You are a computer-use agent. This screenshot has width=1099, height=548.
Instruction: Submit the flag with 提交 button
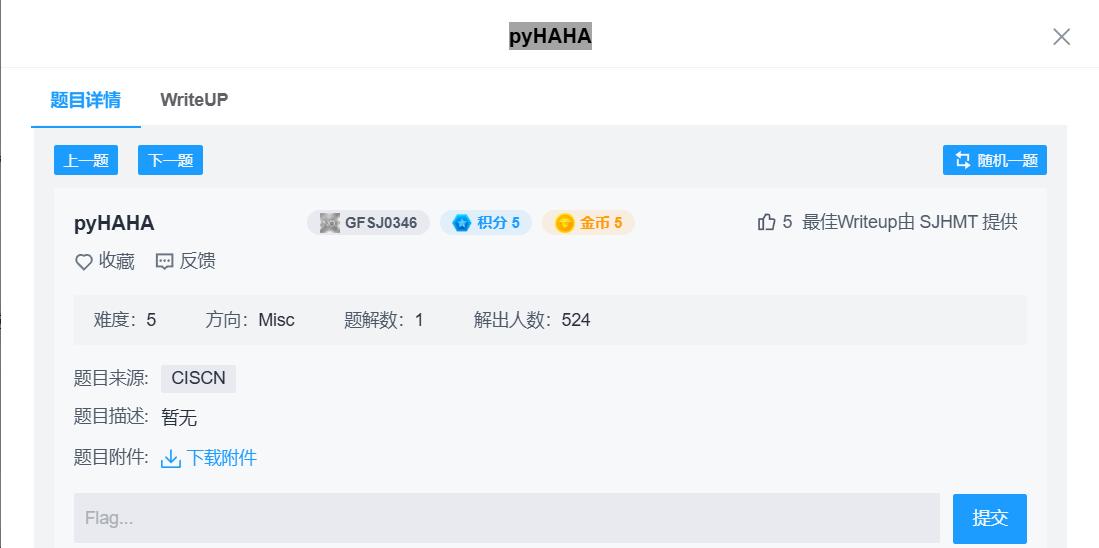989,518
